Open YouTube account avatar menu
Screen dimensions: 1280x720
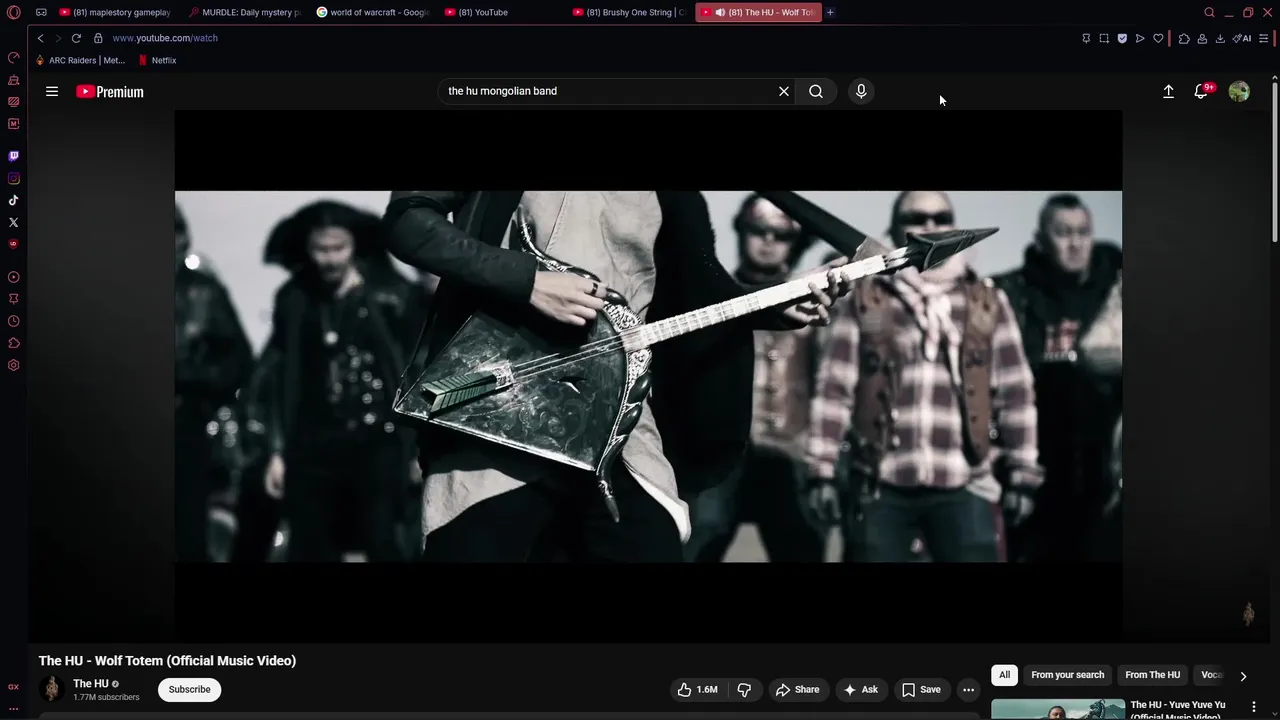pyautogui.click(x=1239, y=91)
